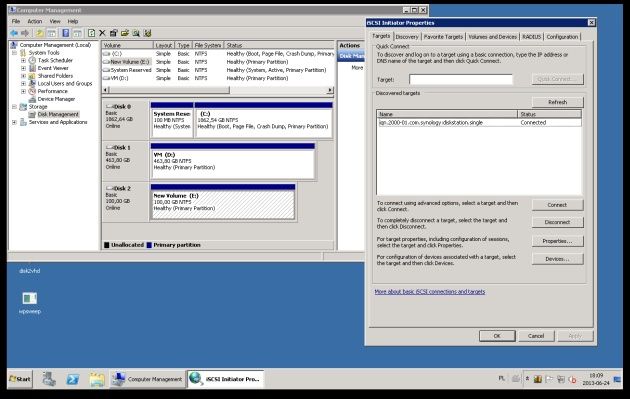Click the Refresh toolbar icon in Computer Management

[91, 33]
